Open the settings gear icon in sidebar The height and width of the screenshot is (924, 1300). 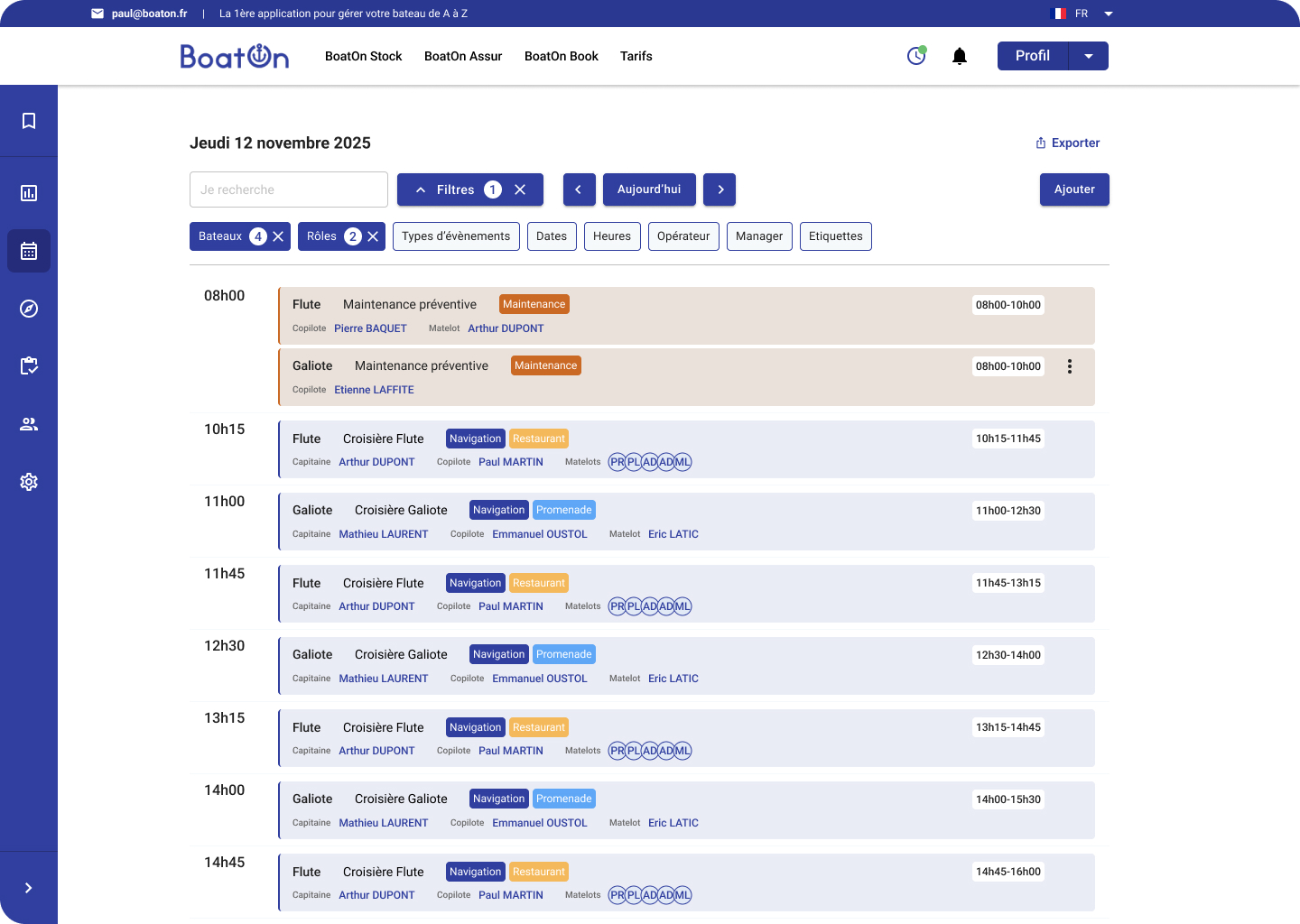29,481
